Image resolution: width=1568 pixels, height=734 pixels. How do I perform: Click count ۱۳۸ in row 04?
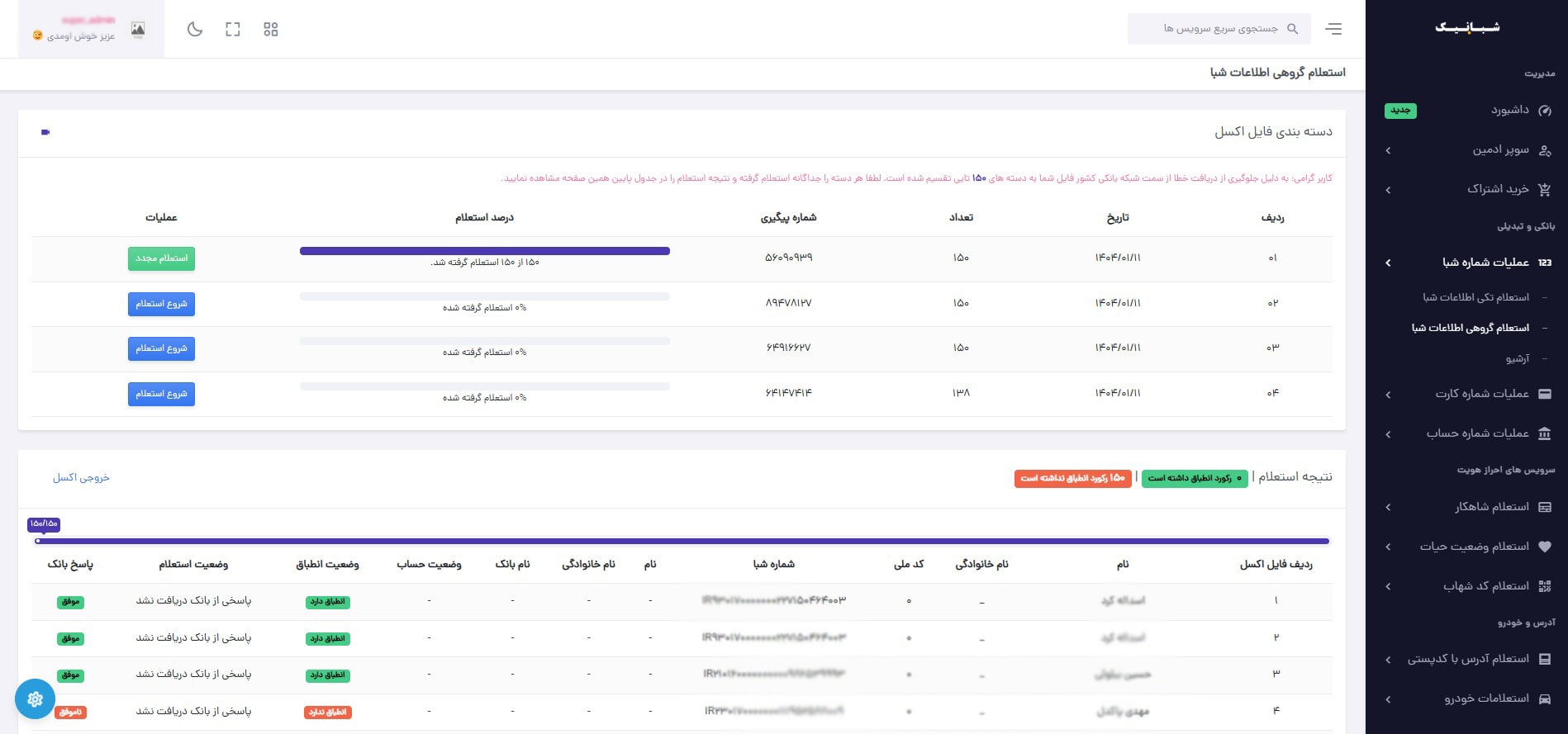[961, 393]
